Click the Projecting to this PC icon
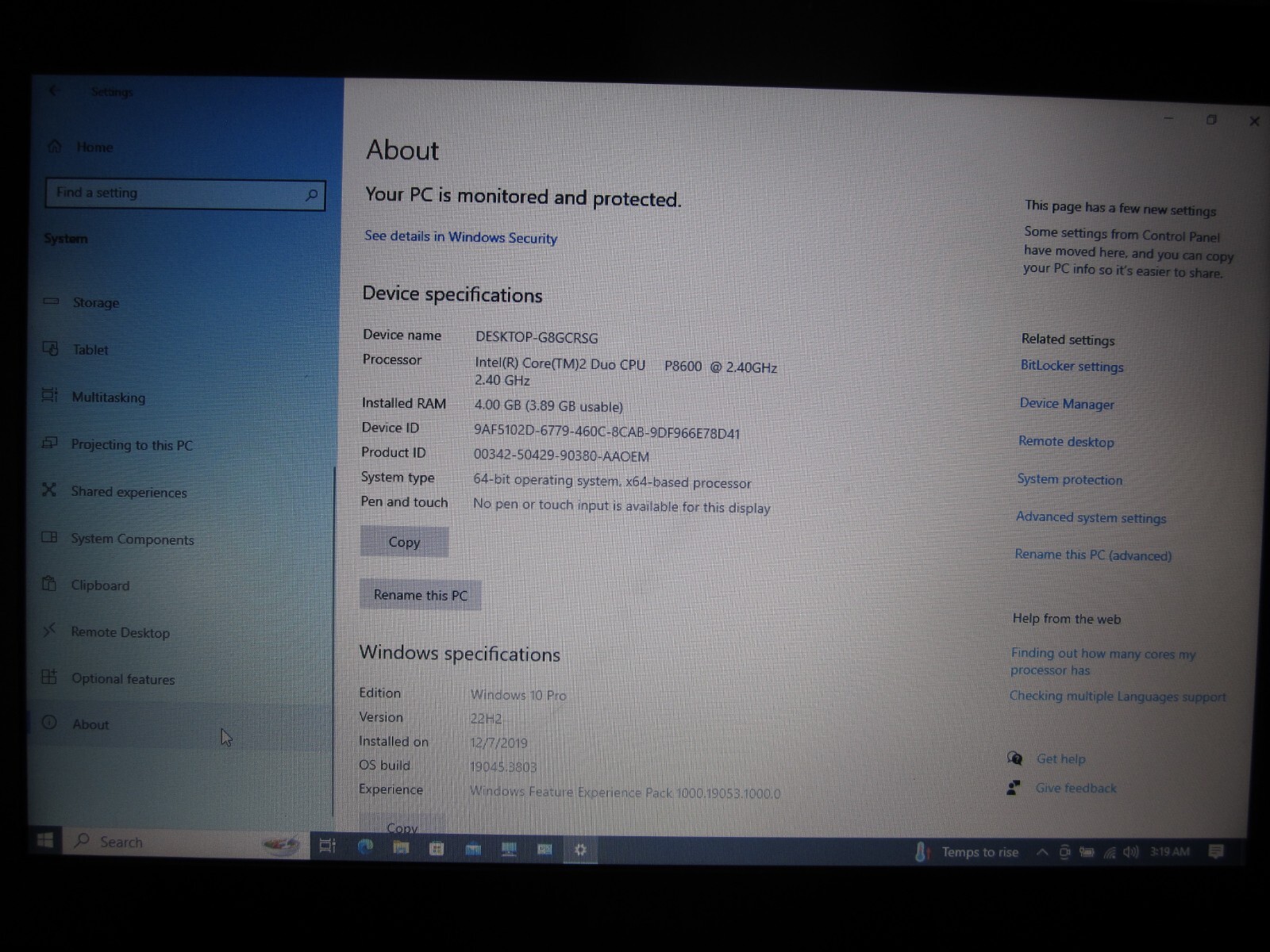Image resolution: width=1270 pixels, height=952 pixels. (x=49, y=443)
